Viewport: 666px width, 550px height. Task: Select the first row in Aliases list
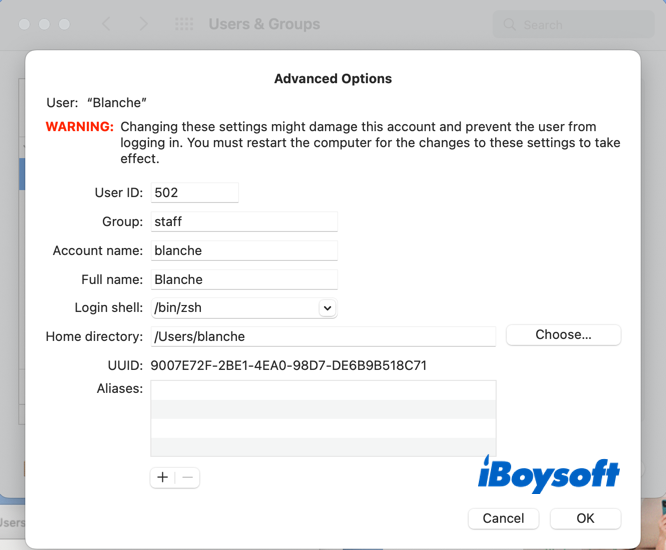point(323,390)
